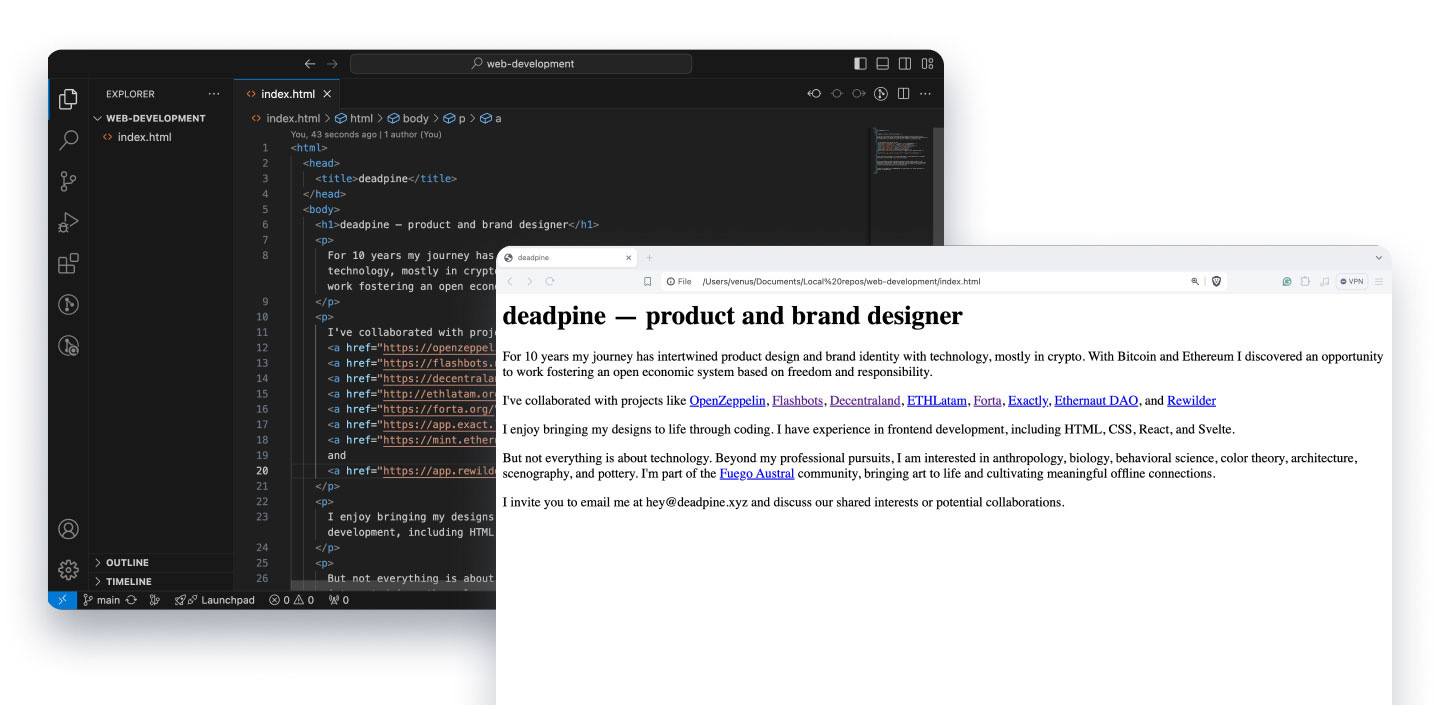The height and width of the screenshot is (705, 1440).
Task: Bookmark this page in the browser
Action: (x=647, y=282)
